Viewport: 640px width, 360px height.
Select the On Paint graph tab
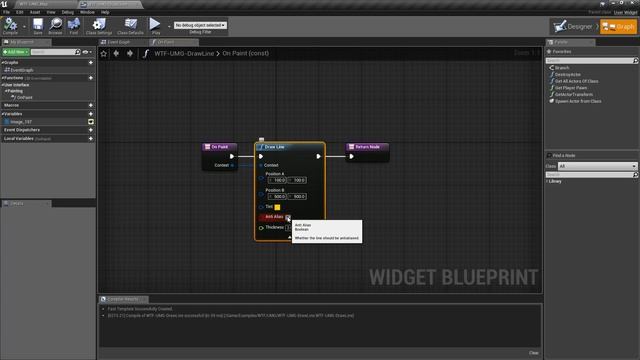tap(166, 42)
